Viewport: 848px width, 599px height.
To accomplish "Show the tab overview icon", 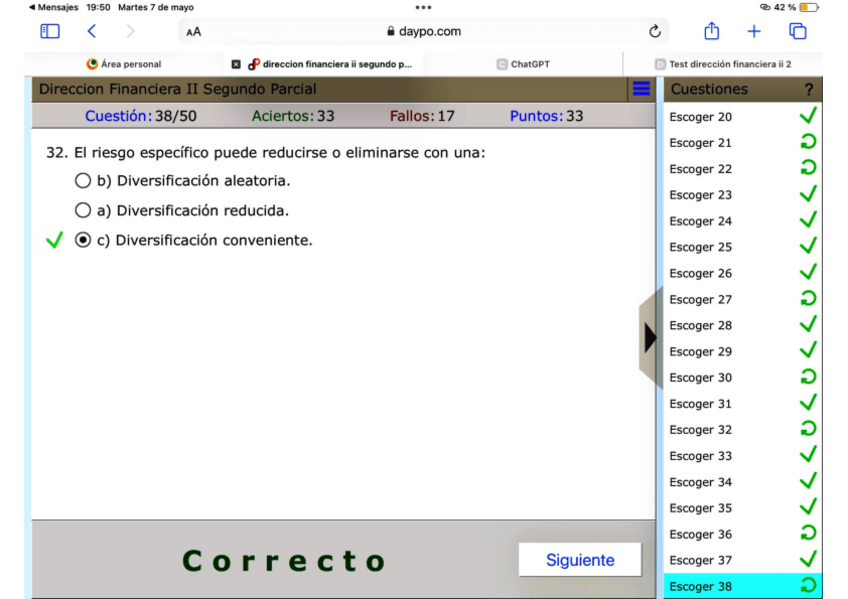I will [797, 31].
